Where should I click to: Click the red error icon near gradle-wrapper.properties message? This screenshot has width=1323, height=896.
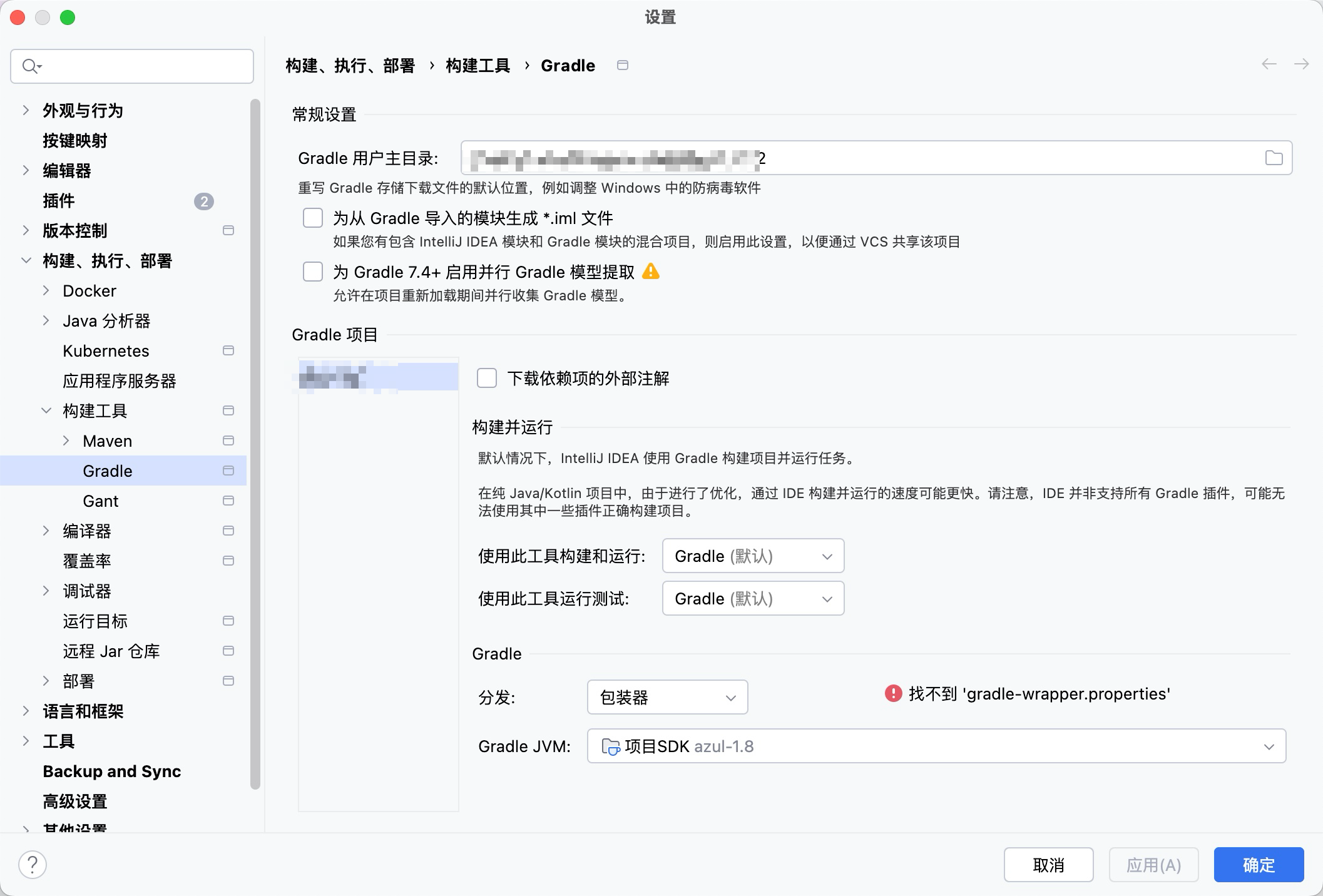coord(893,693)
